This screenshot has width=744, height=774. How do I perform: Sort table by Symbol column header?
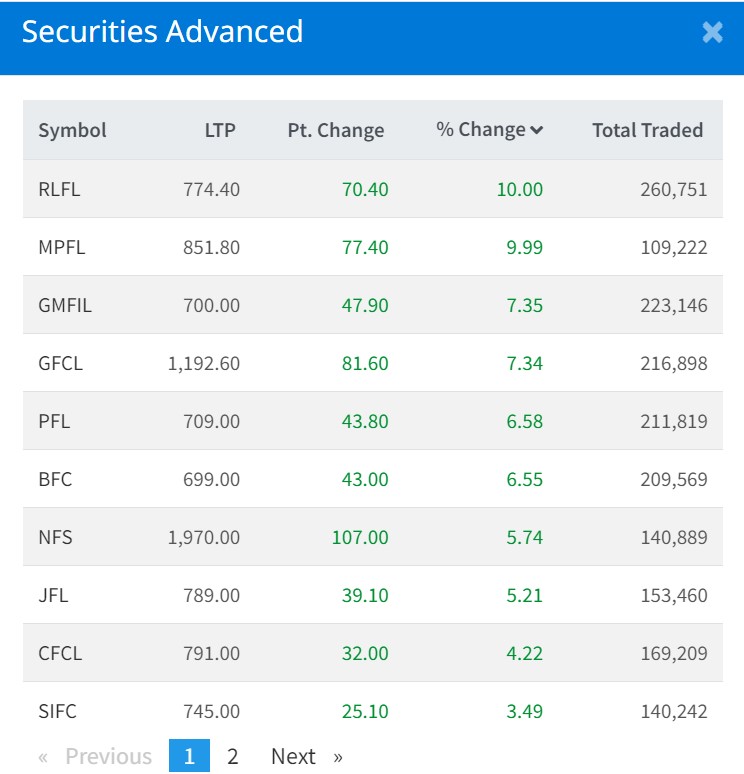click(x=72, y=130)
